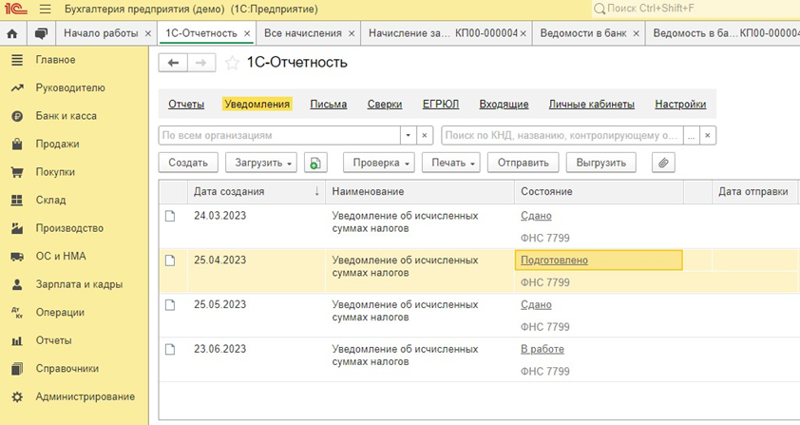This screenshot has width=800, height=425.
Task: Click the Отчеты bar chart icon
Action: (17, 341)
